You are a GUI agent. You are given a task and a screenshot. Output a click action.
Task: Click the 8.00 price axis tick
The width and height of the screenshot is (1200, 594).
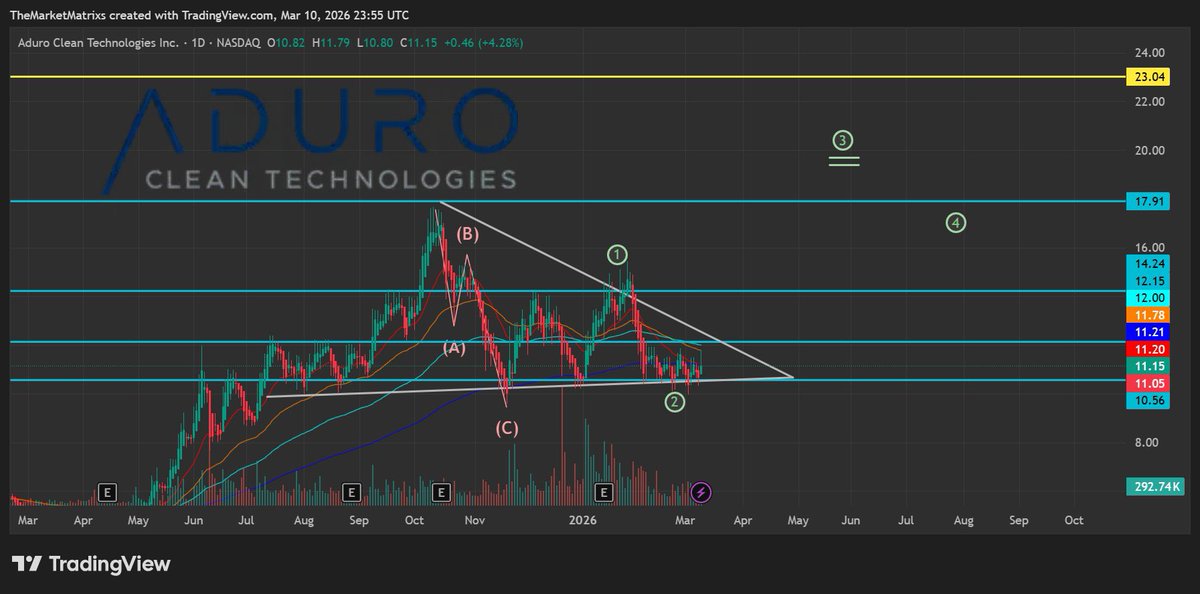click(x=1149, y=443)
